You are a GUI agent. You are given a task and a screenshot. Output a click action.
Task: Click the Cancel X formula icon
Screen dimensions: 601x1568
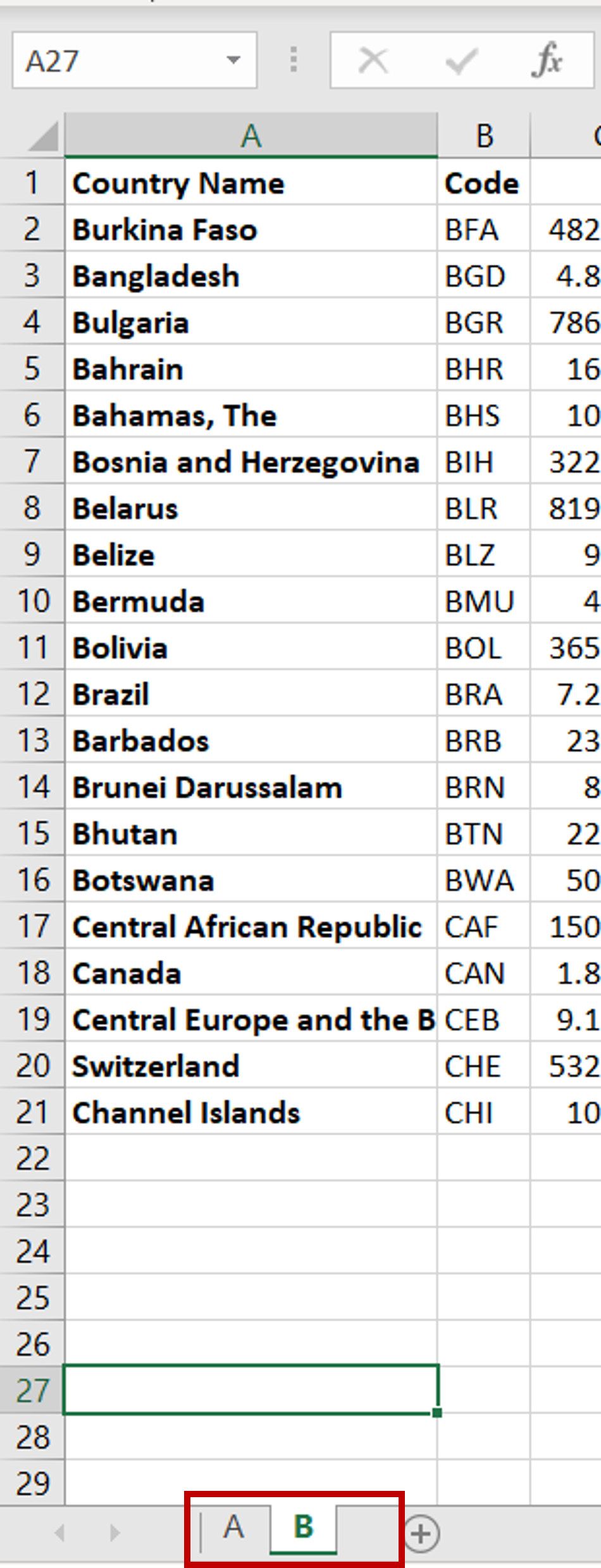(x=373, y=61)
